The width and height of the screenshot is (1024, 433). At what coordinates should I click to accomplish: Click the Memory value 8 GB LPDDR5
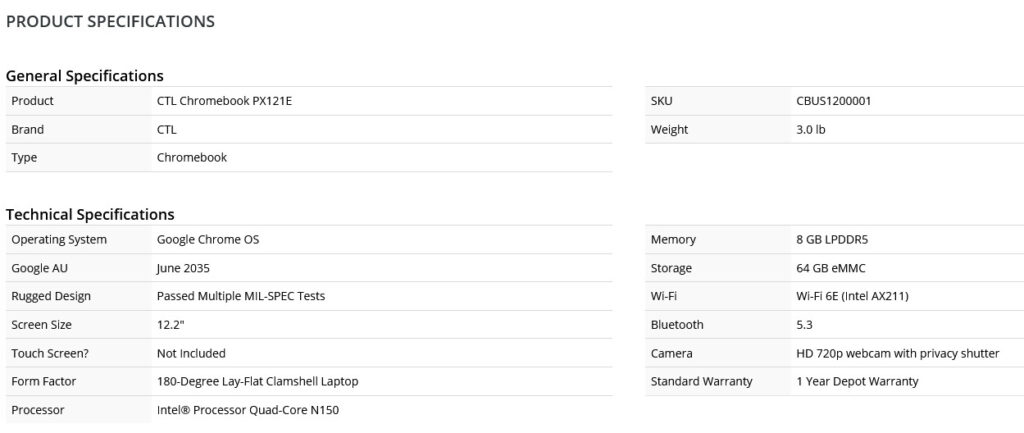[x=832, y=240]
